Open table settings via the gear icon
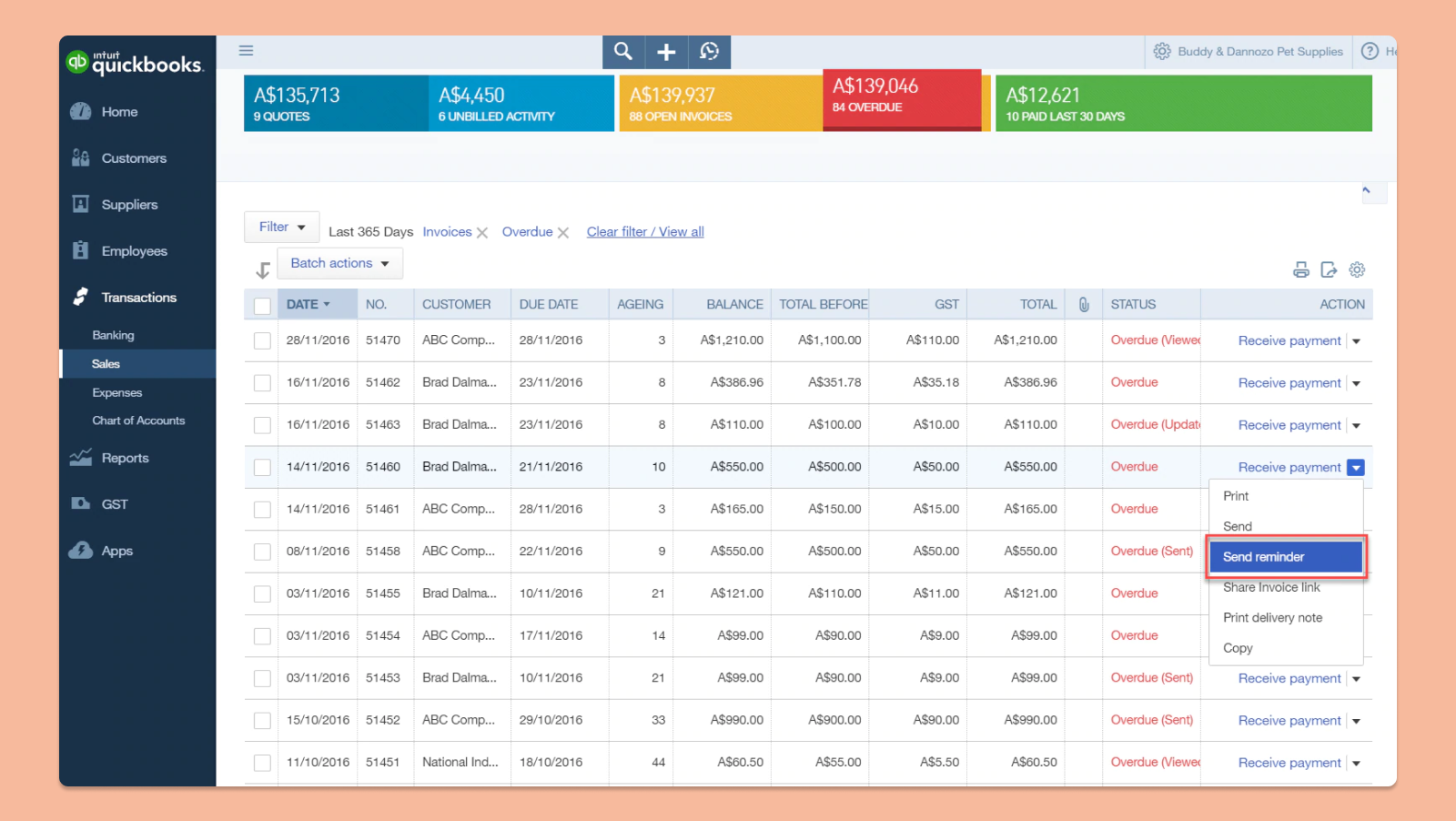This screenshot has height=821, width=1456. pos(1358,269)
